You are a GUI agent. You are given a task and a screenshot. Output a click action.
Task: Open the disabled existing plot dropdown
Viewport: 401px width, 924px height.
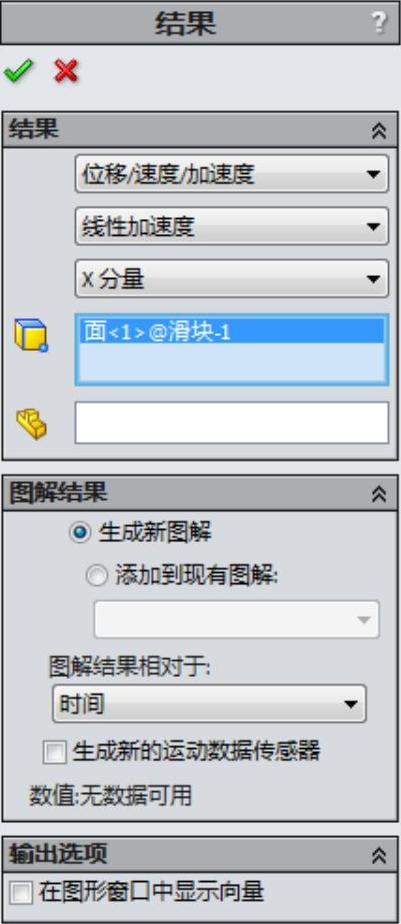tap(236, 619)
